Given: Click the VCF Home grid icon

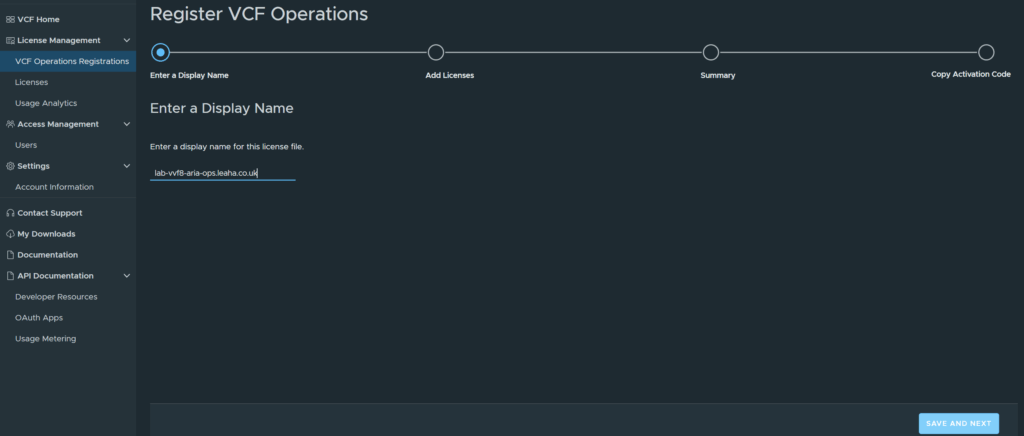Looking at the screenshot, I should coord(10,20).
